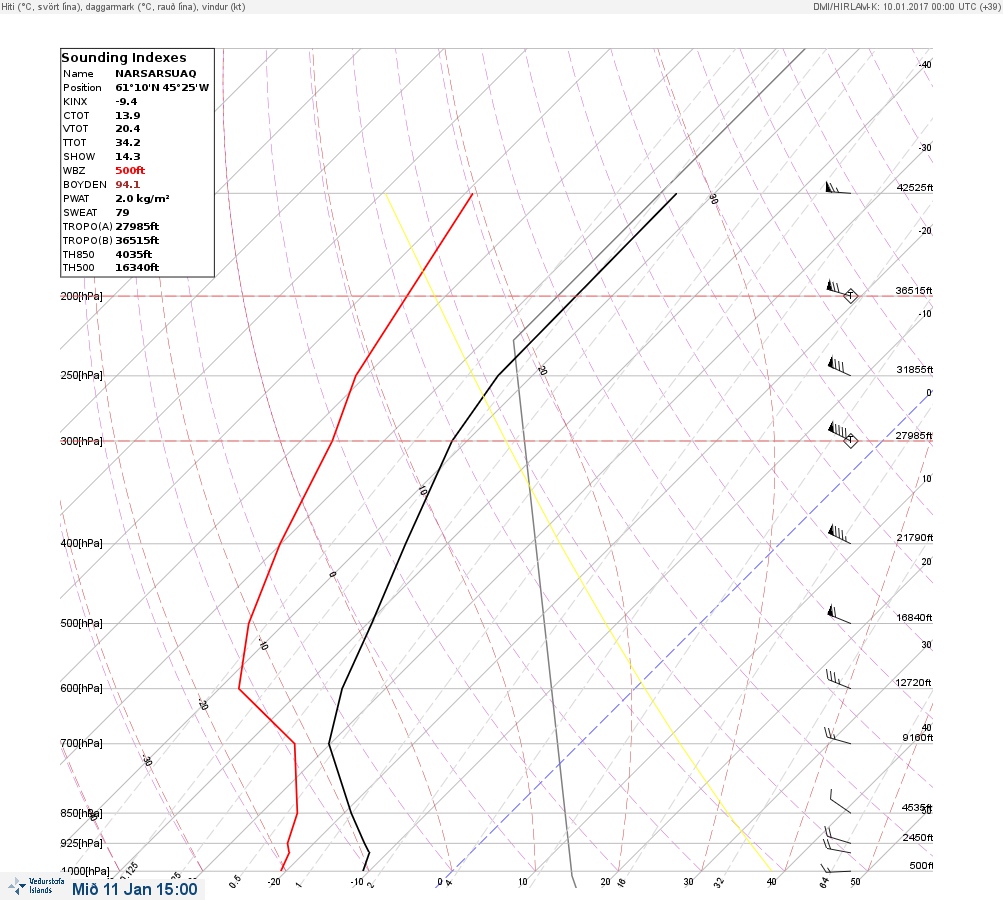Click the 200[hPa] pressure label
The height and width of the screenshot is (900, 1003).
81,296
